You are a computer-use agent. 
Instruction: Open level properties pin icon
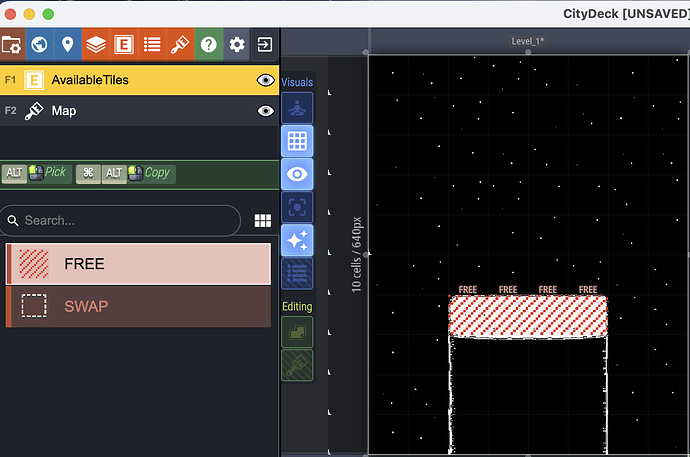pos(68,44)
